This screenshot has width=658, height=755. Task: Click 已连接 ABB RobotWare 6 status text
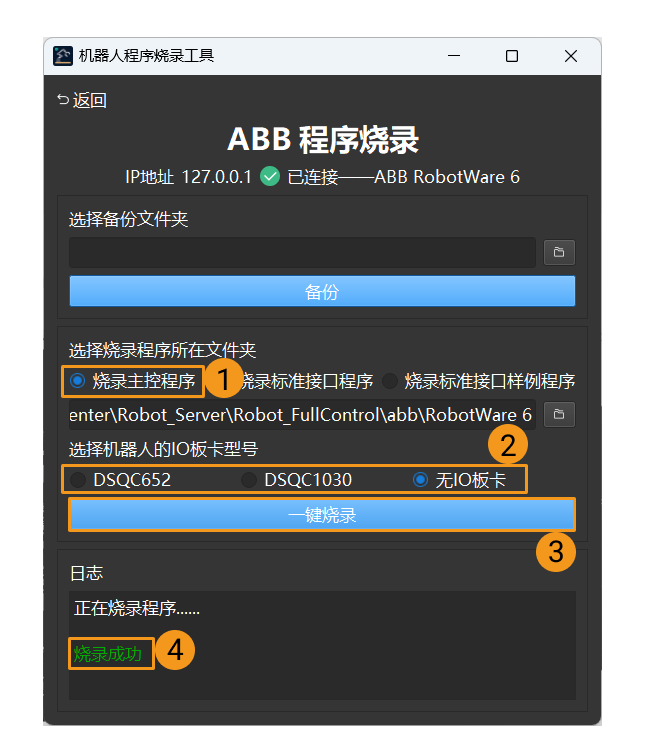pyautogui.click(x=403, y=177)
